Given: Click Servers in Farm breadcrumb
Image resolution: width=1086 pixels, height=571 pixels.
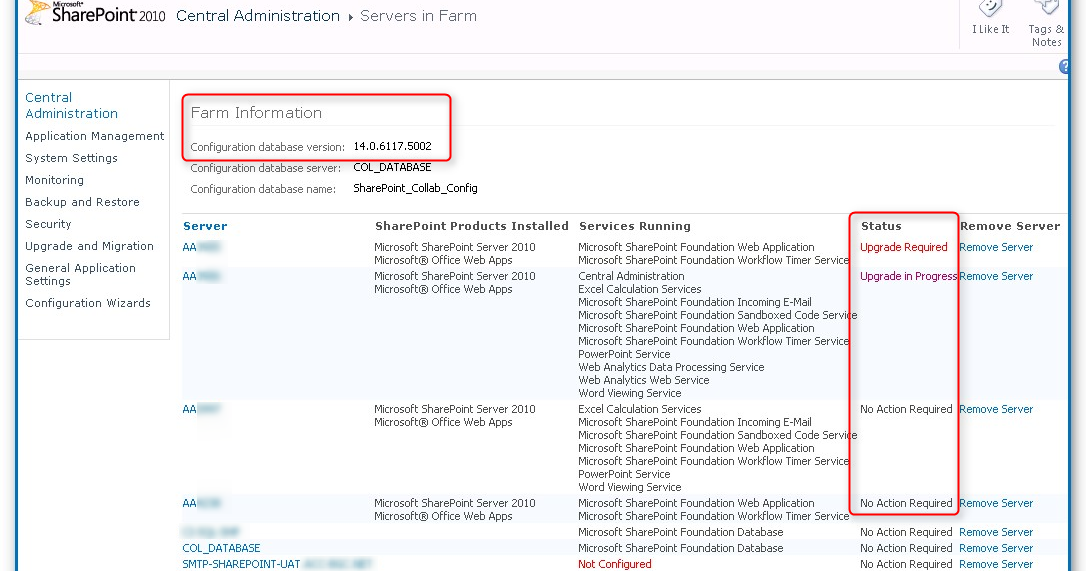Looking at the screenshot, I should (x=418, y=16).
